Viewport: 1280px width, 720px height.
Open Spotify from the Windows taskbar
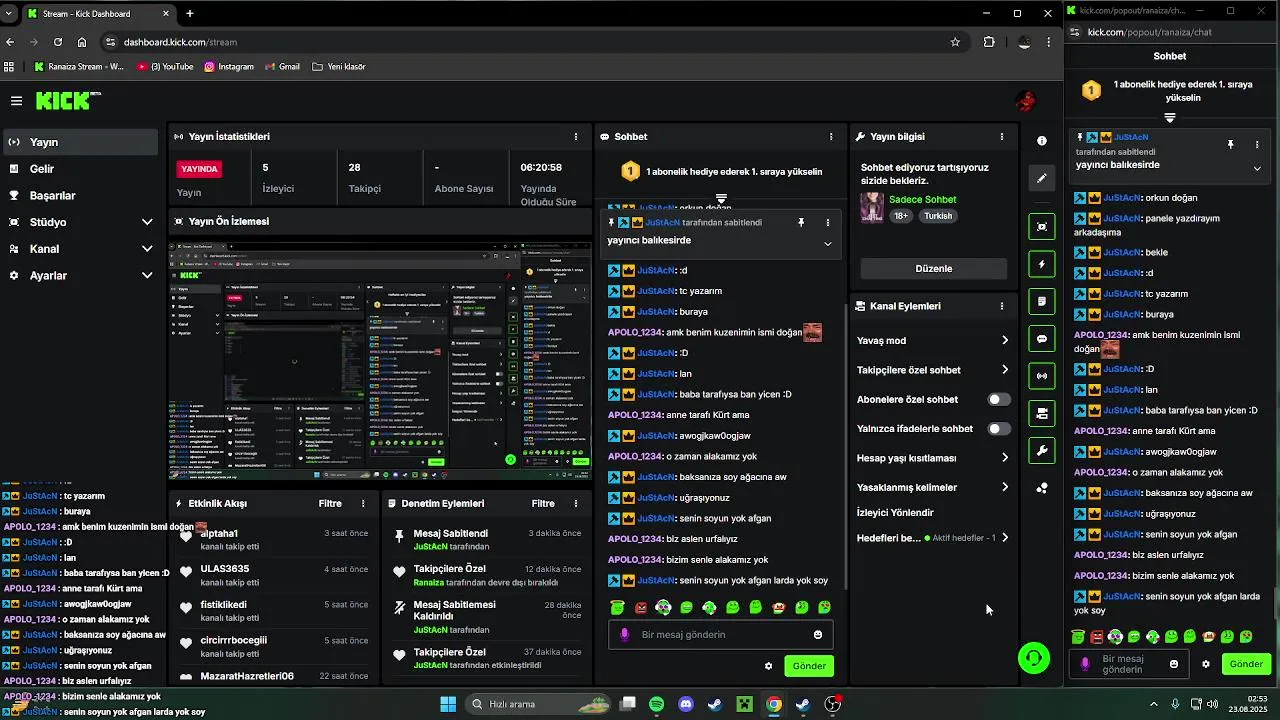pos(656,704)
